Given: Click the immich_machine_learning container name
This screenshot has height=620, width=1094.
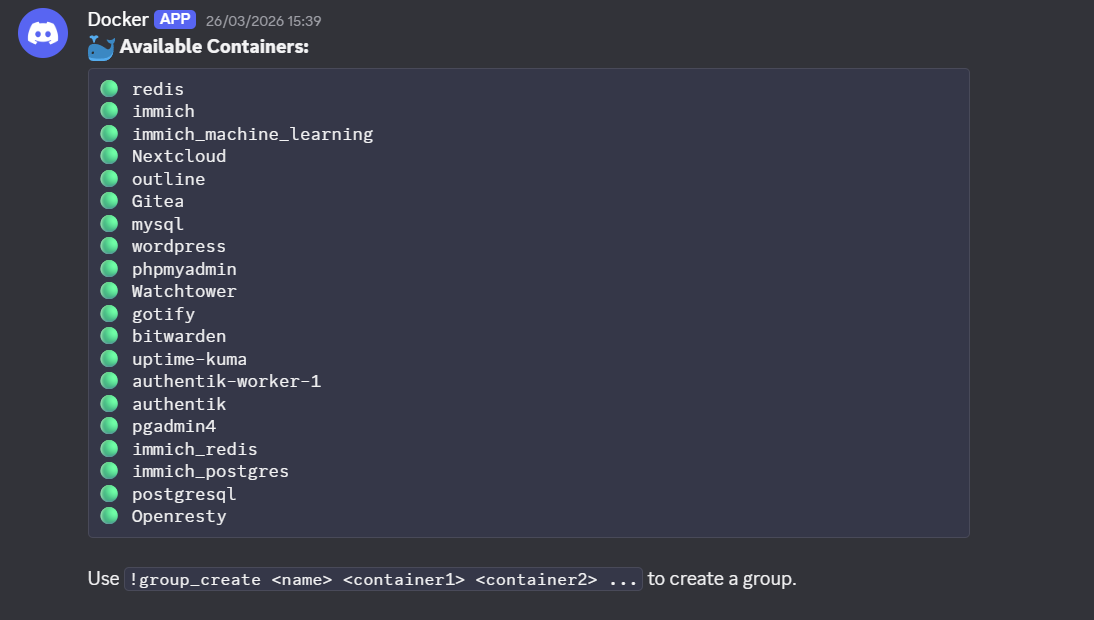Looking at the screenshot, I should (x=252, y=134).
